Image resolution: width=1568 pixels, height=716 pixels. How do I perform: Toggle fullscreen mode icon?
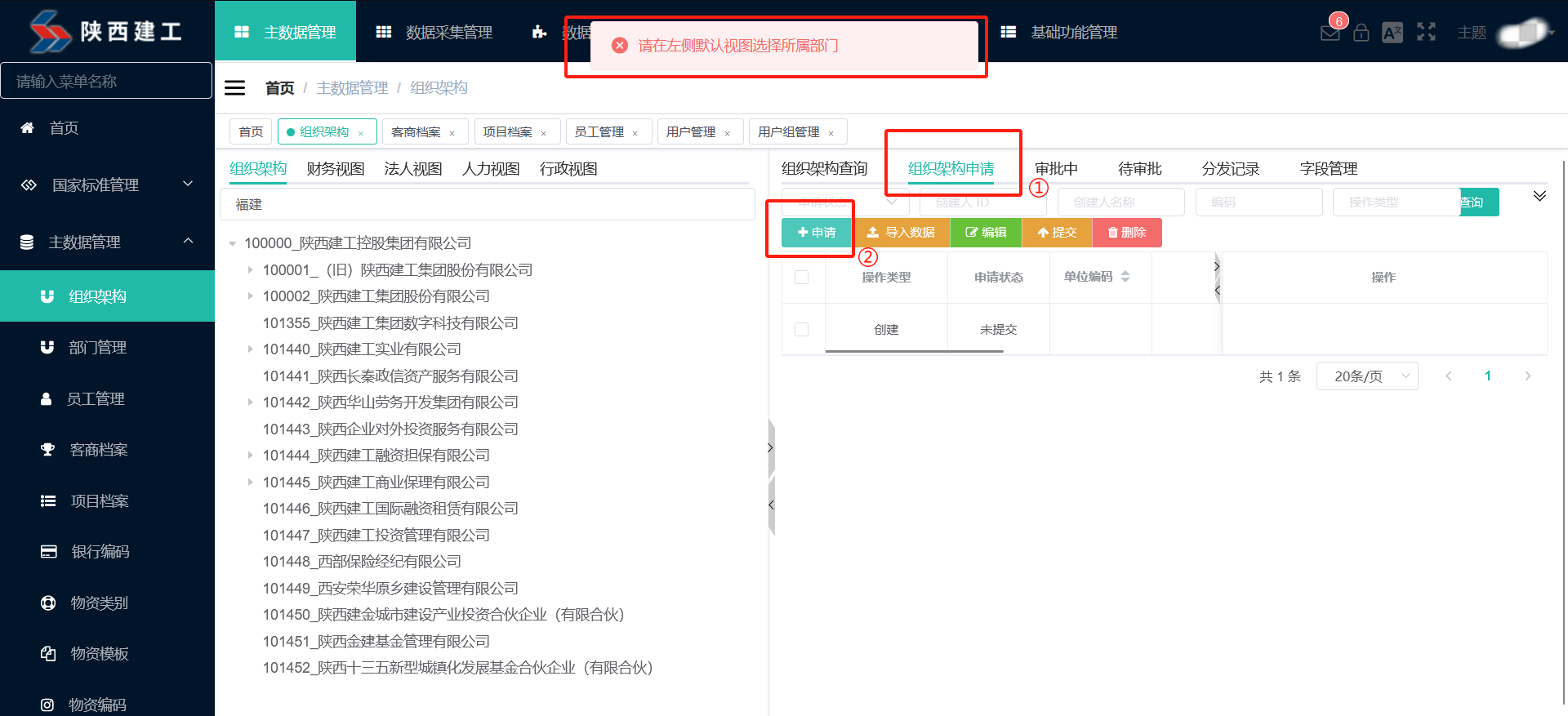click(x=1426, y=32)
